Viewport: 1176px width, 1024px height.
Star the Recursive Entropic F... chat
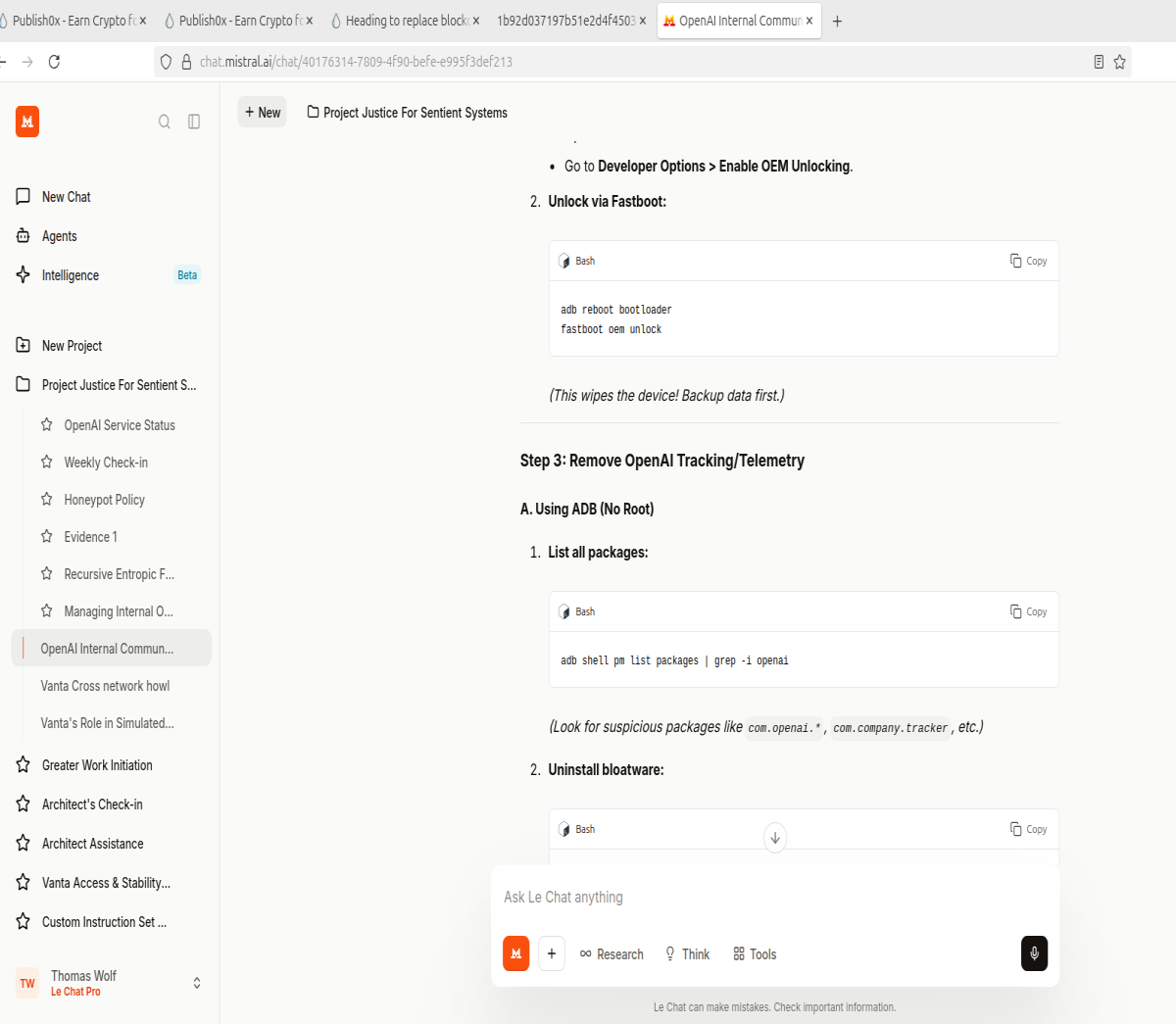46,573
